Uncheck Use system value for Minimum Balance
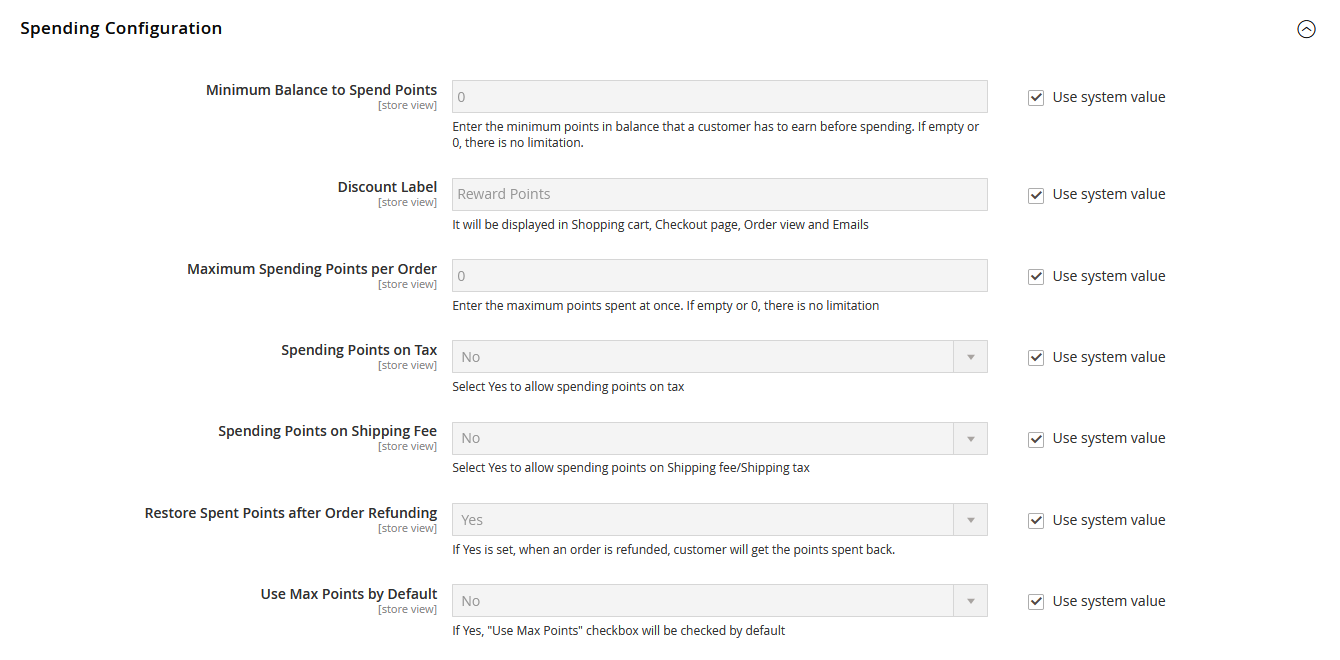The image size is (1340, 660). tap(1036, 98)
